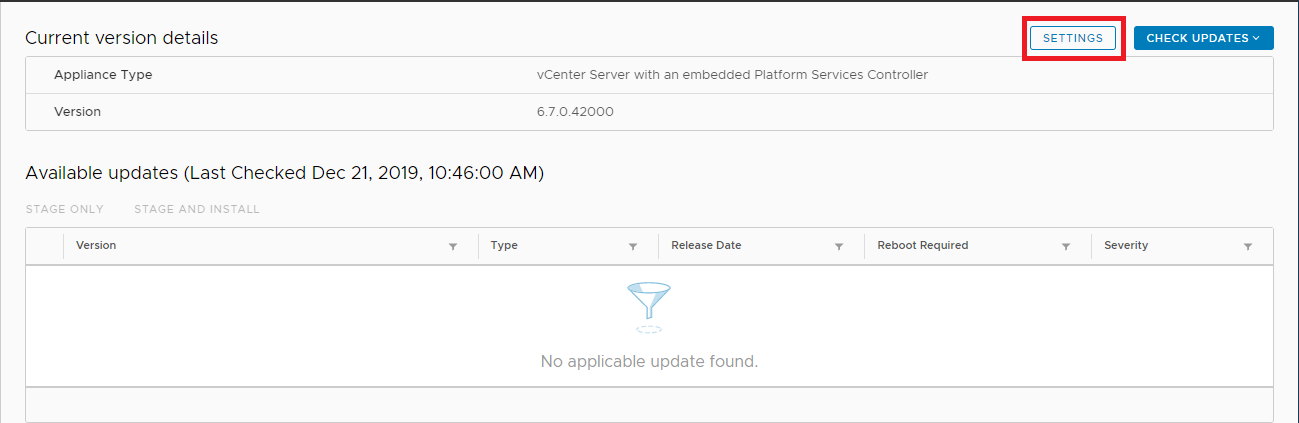Click Stage and Install action
Viewport: 1299px width, 423px height.
click(197, 209)
